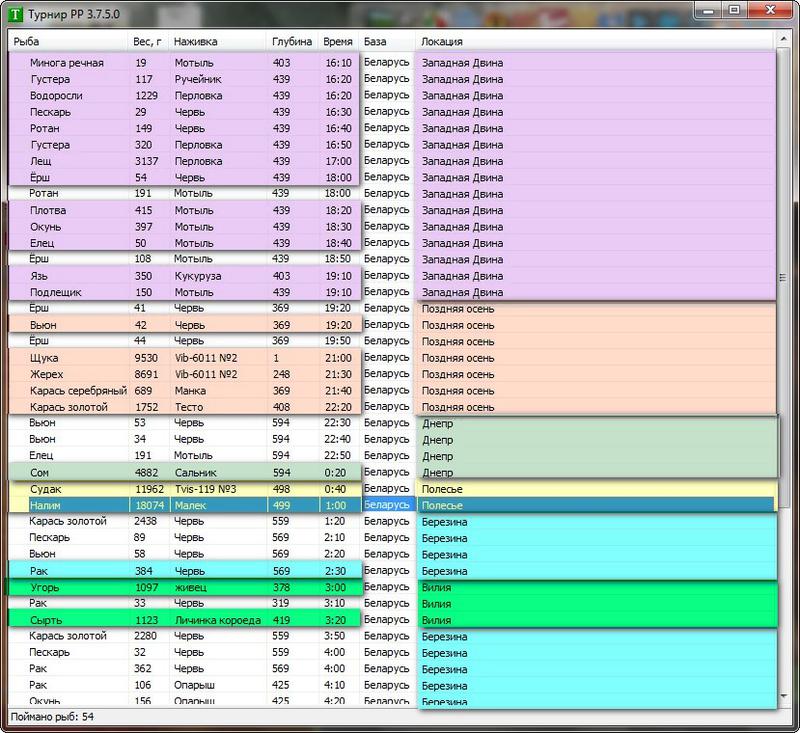Click time cell 16:10
The image size is (800, 733).
pos(339,63)
